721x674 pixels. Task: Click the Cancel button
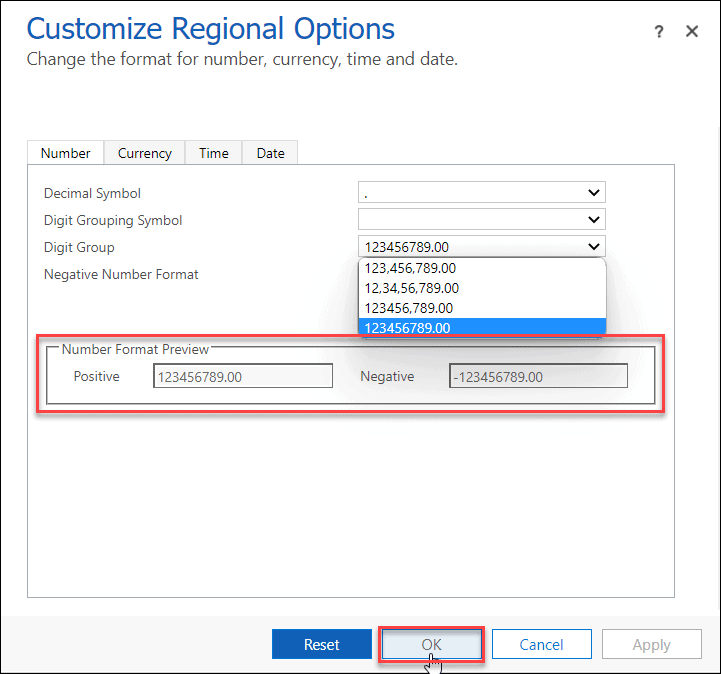(x=541, y=644)
